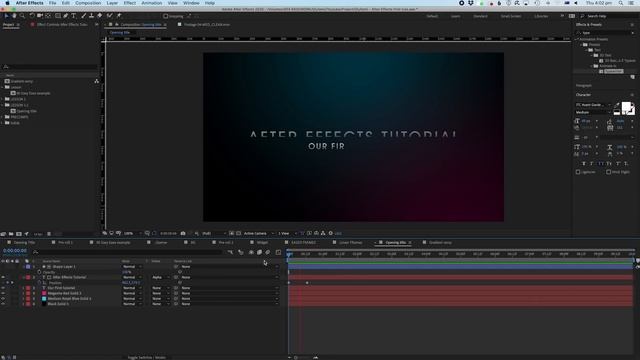Click the current time indicator in timeline
Image resolution: width=640 pixels, height=360 pixels.
click(289, 254)
